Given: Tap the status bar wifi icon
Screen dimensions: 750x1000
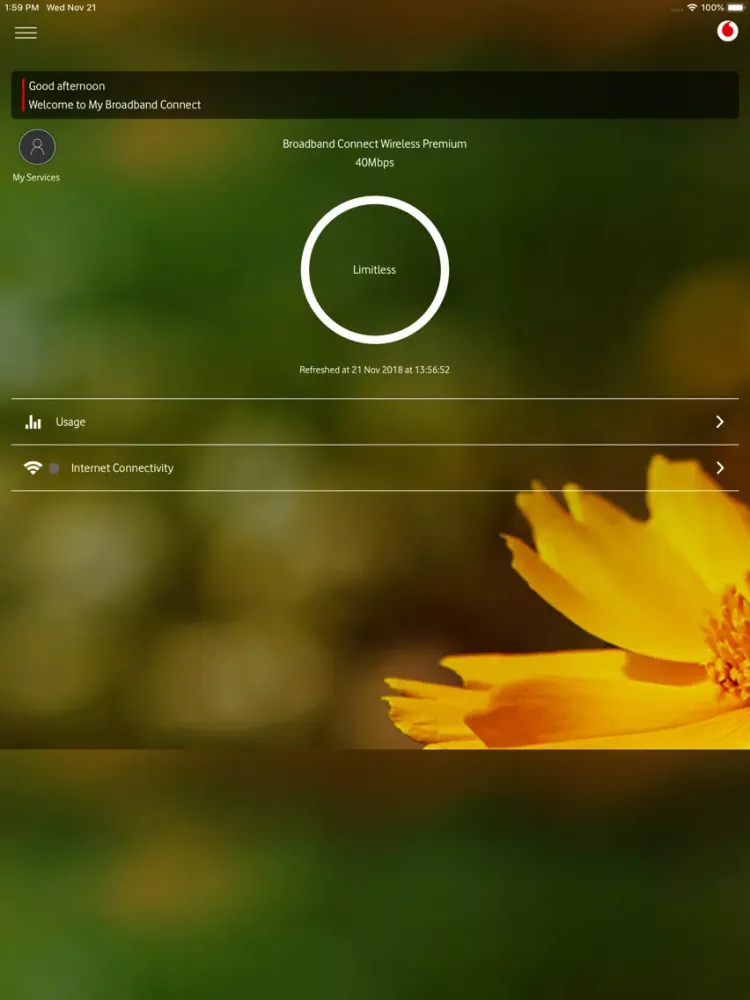Looking at the screenshot, I should (692, 8).
